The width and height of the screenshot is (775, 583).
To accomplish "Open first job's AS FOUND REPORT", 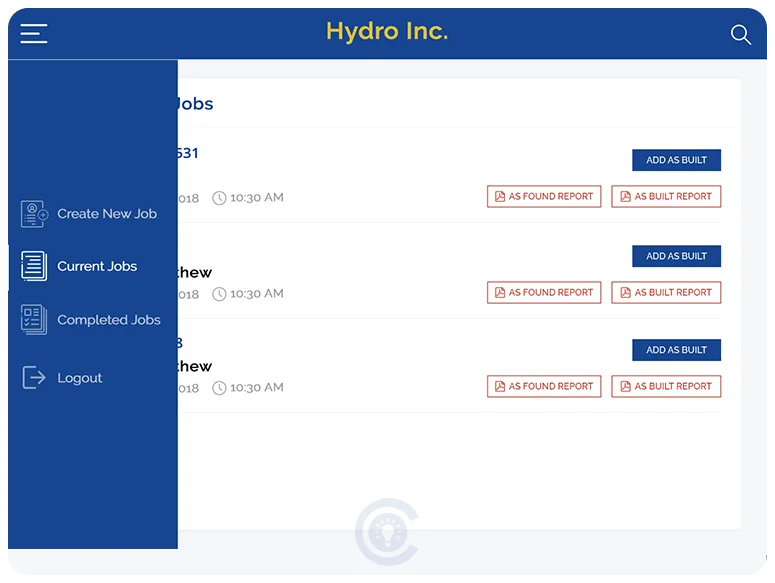I will pyautogui.click(x=544, y=197).
